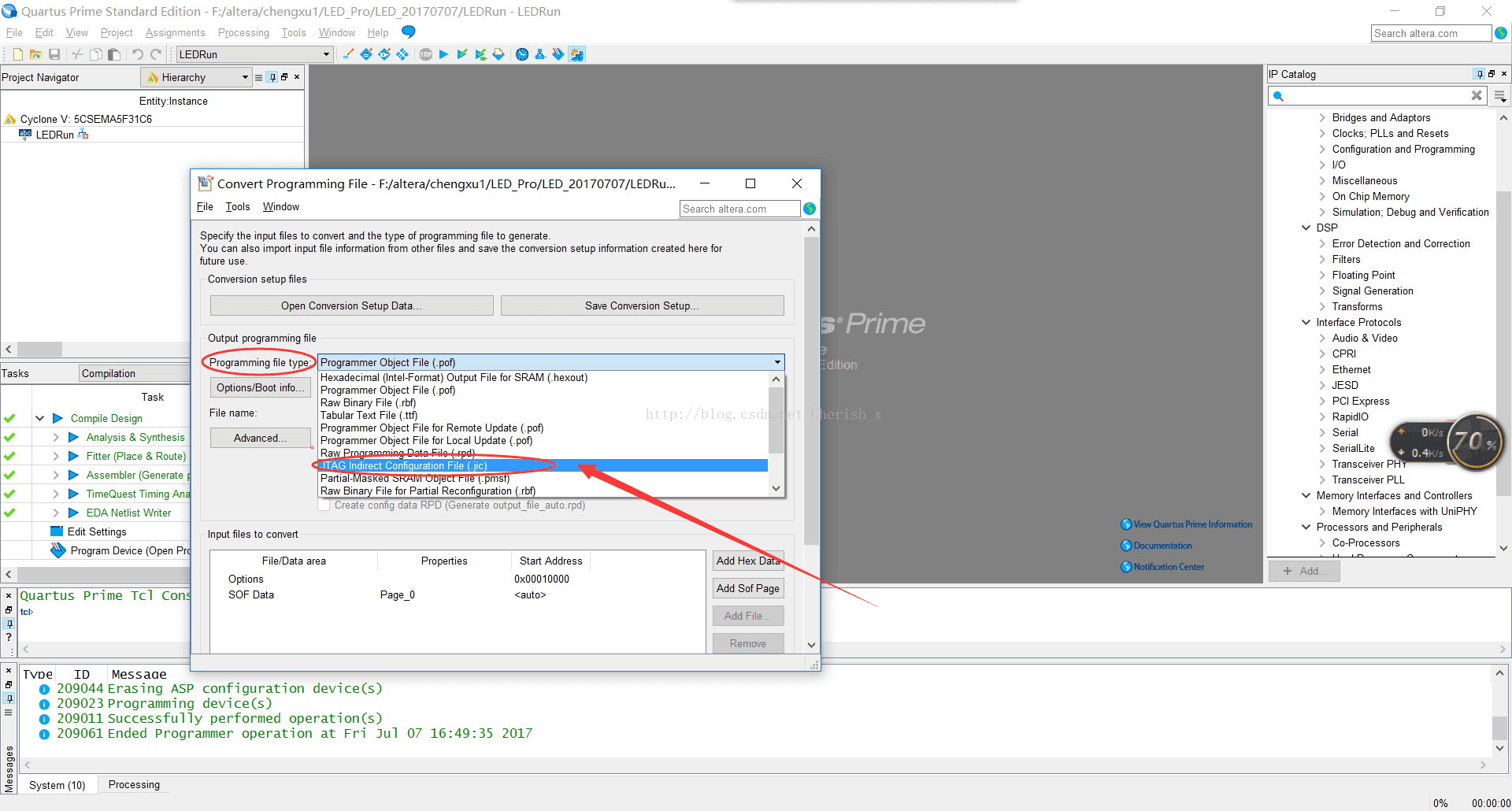Click the Copy toolbar icon
The width and height of the screenshot is (1512, 811).
[95, 54]
